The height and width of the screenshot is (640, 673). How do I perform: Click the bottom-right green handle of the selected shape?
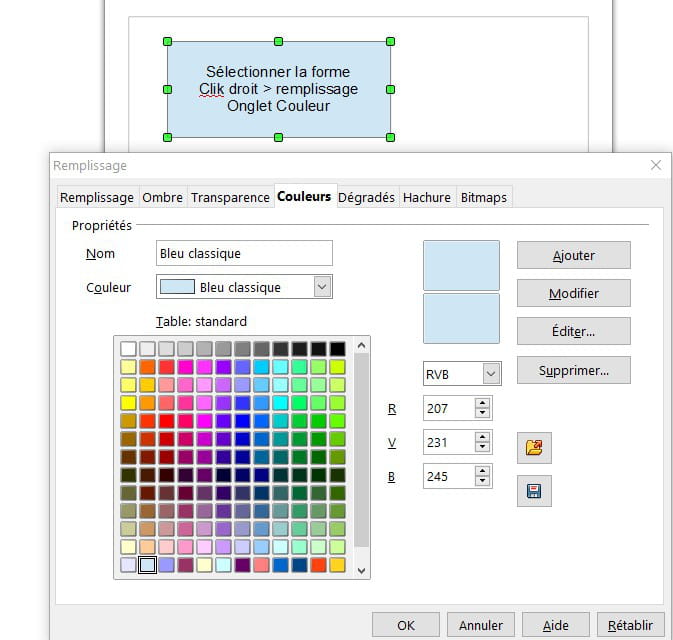pos(390,137)
